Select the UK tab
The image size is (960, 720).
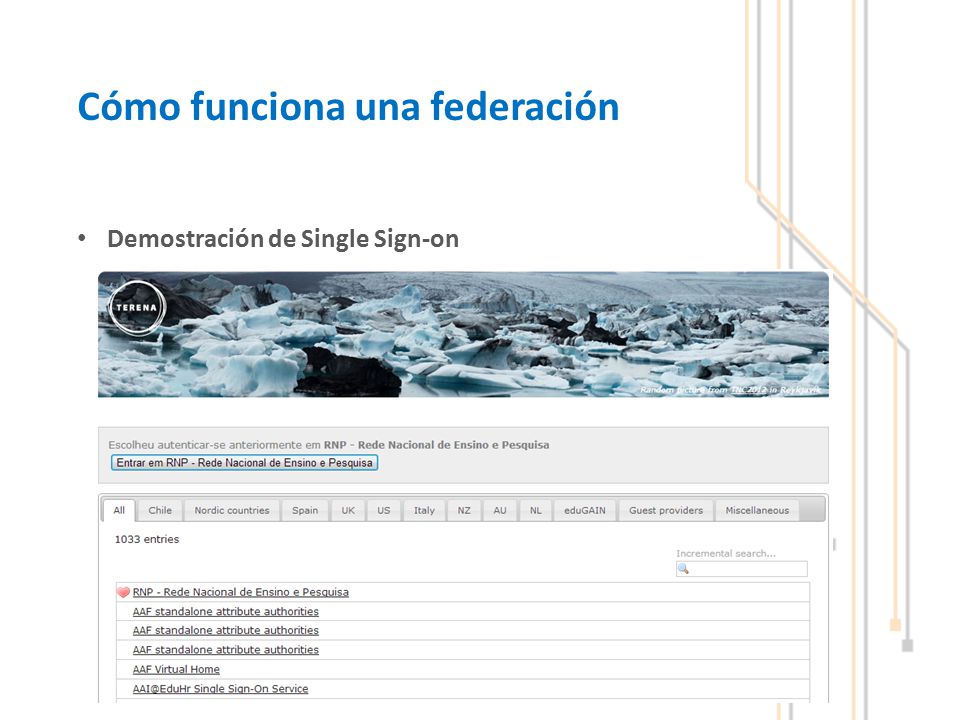[x=348, y=510]
